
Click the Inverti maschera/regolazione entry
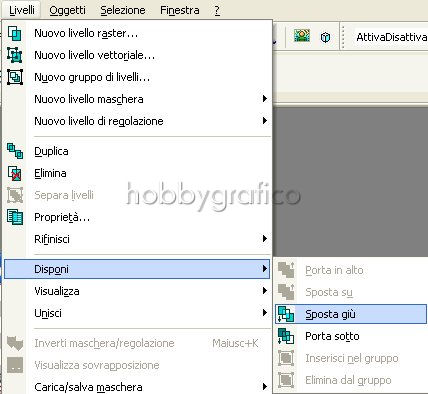pos(137,343)
